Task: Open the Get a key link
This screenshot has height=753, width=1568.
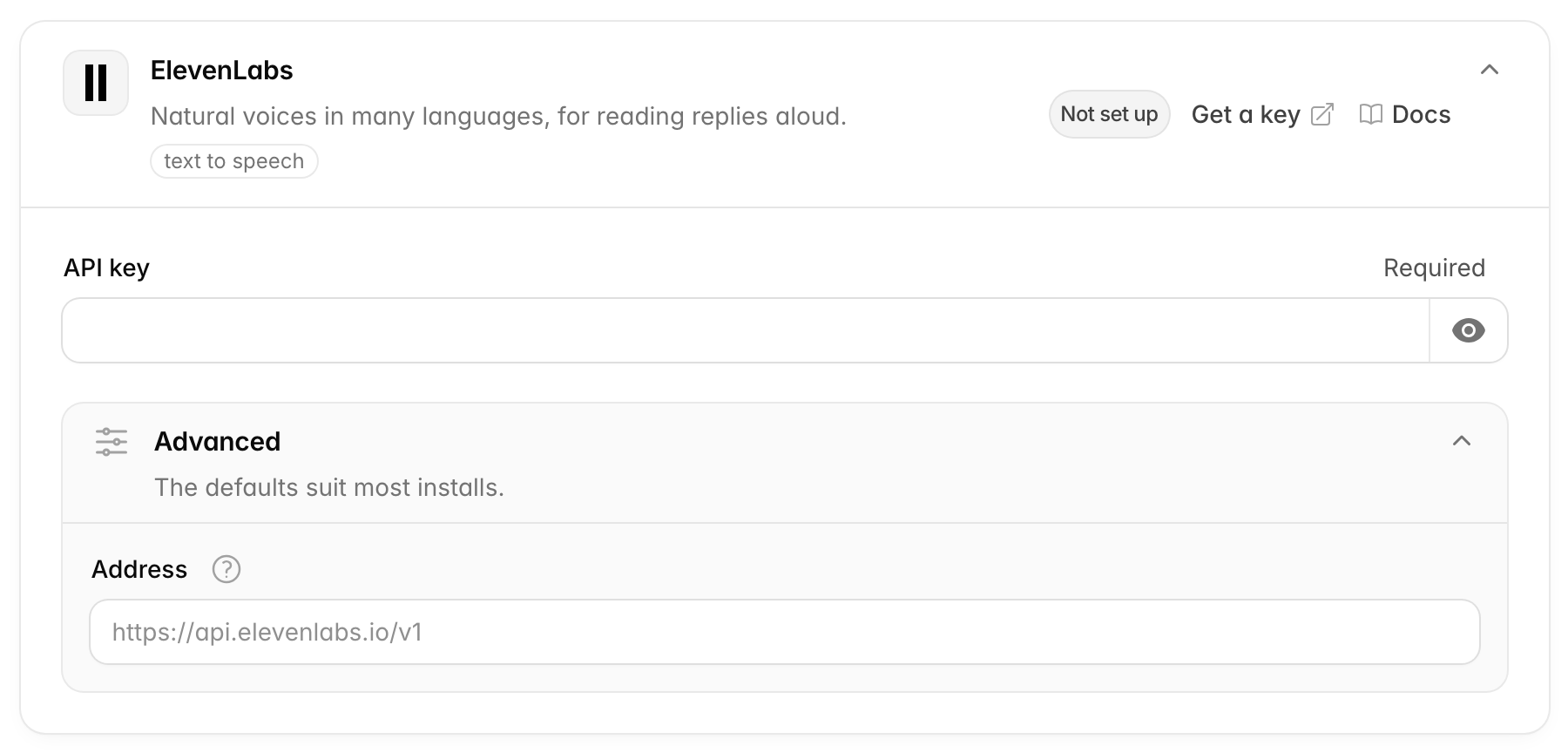Action: (1262, 114)
